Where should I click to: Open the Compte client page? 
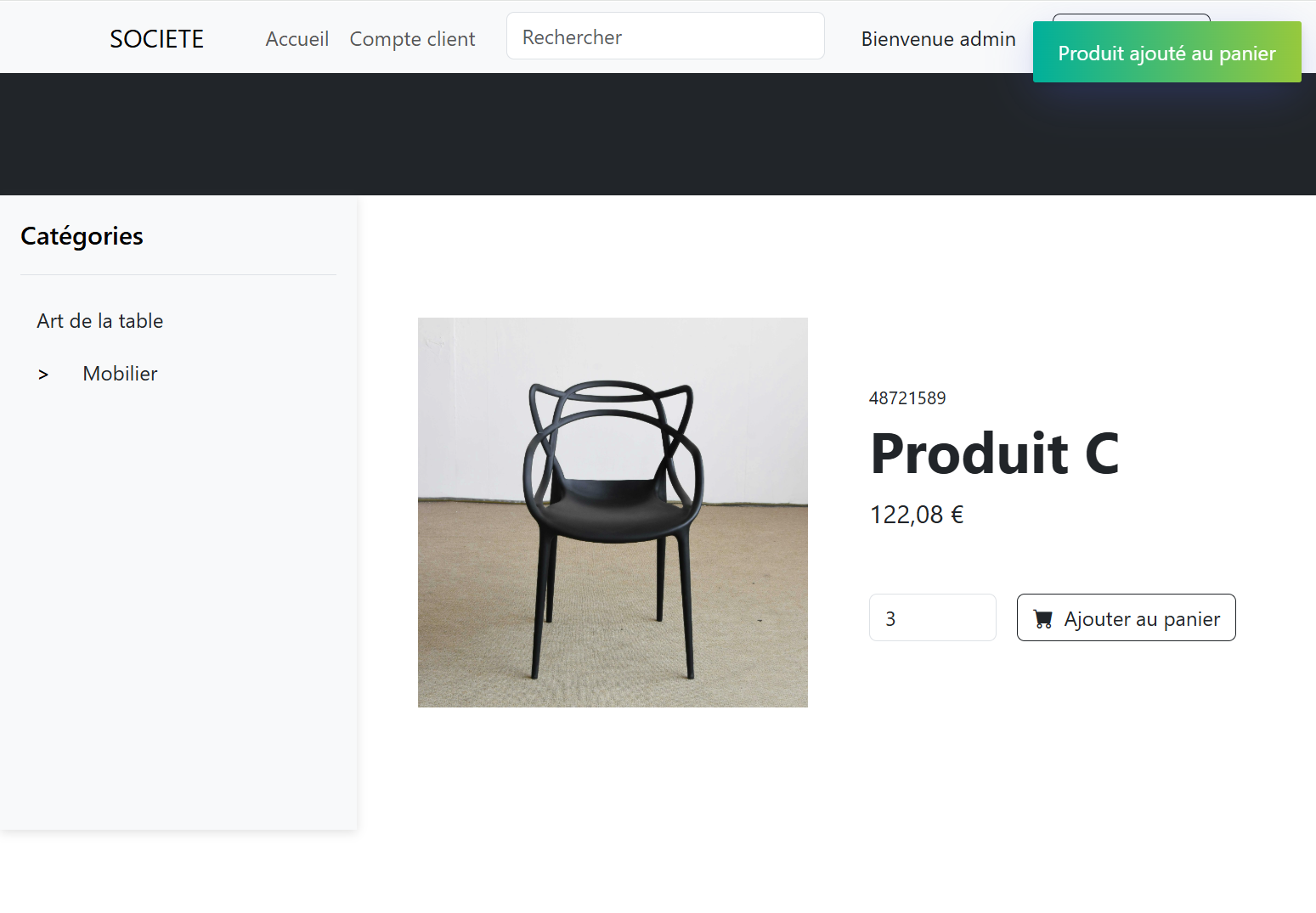412,39
